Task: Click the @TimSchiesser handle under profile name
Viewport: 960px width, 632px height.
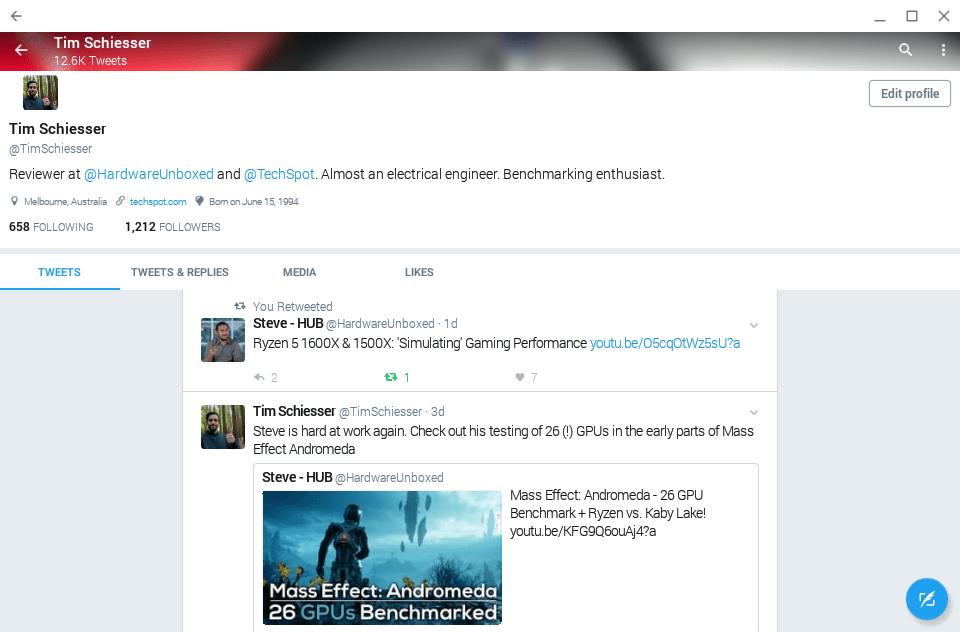Action: tap(51, 149)
